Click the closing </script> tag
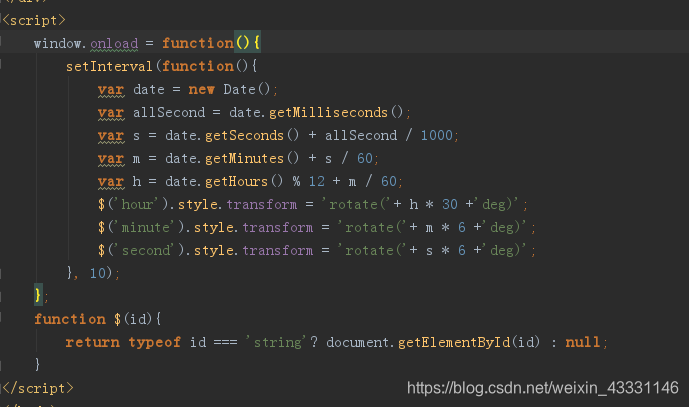This screenshot has width=689, height=407. (38, 388)
